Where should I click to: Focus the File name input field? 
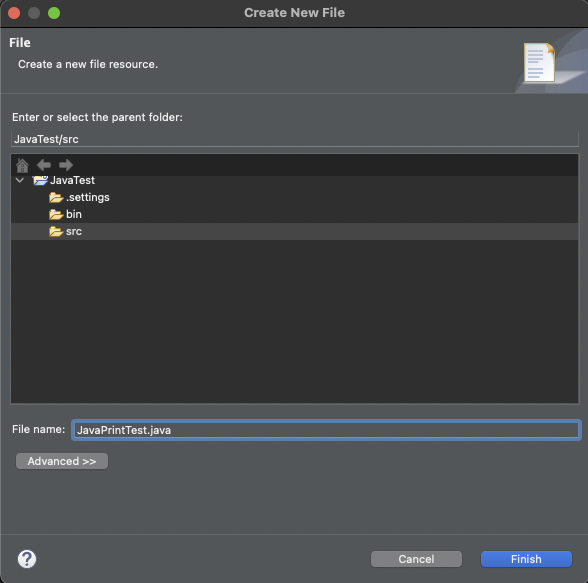(326, 430)
